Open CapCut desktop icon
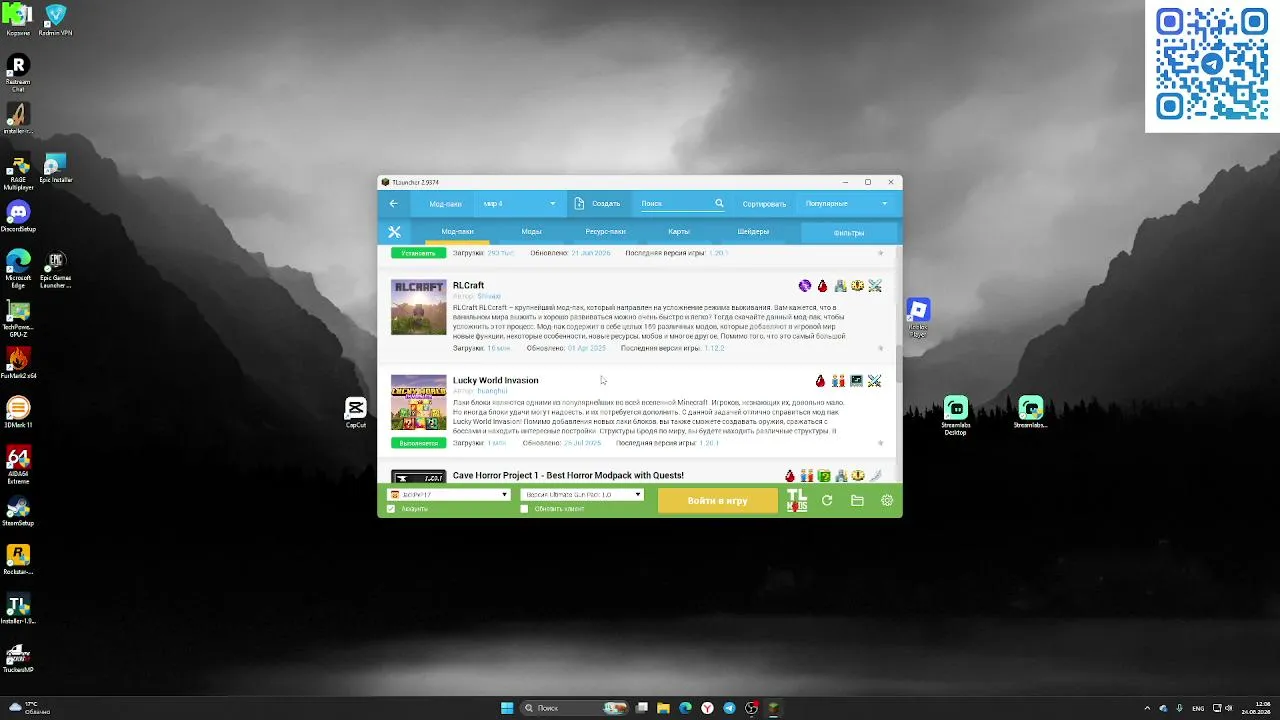Screen dimensions: 1280x720 pyautogui.click(x=355, y=412)
